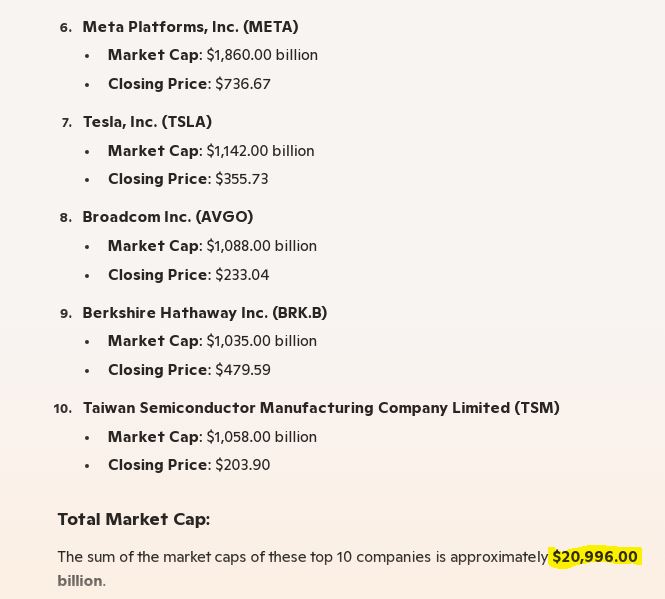Click Broadcom's closing price $233.04

tap(242, 275)
